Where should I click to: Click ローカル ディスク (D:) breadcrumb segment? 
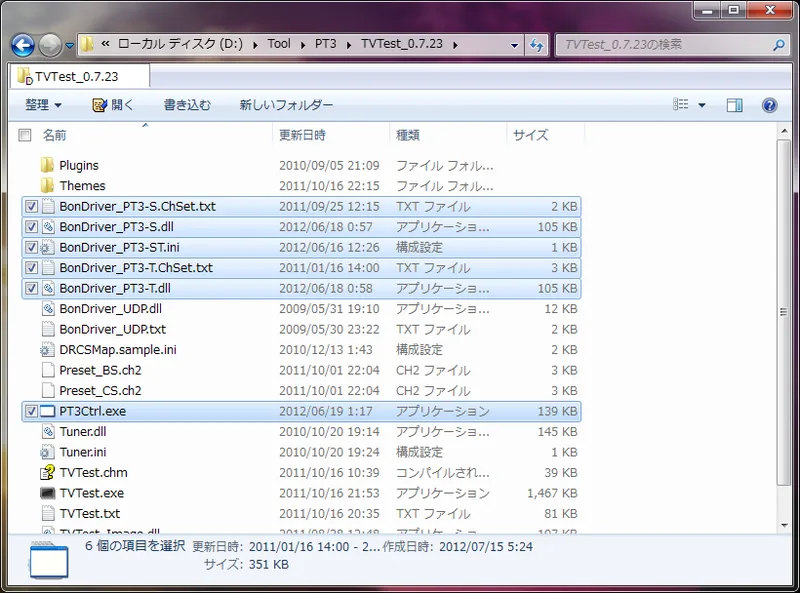coord(181,44)
